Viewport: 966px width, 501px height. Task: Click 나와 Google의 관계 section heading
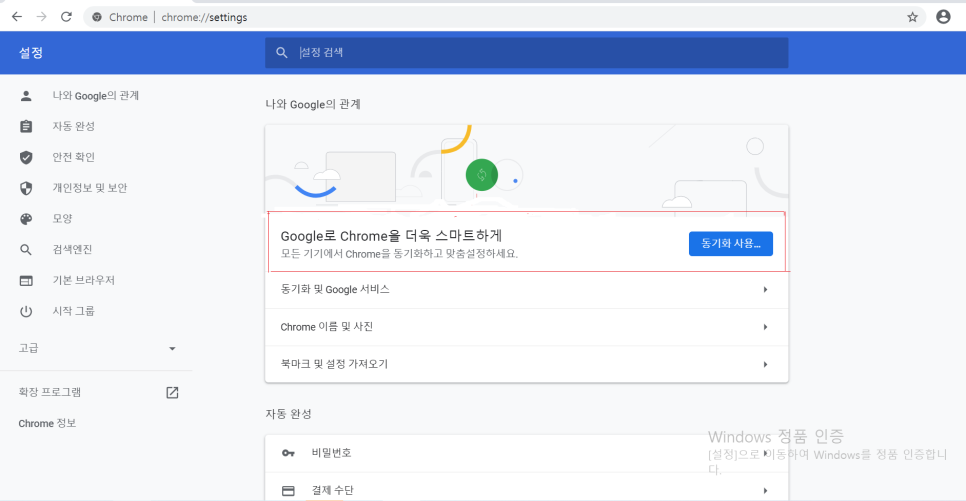coord(313,105)
